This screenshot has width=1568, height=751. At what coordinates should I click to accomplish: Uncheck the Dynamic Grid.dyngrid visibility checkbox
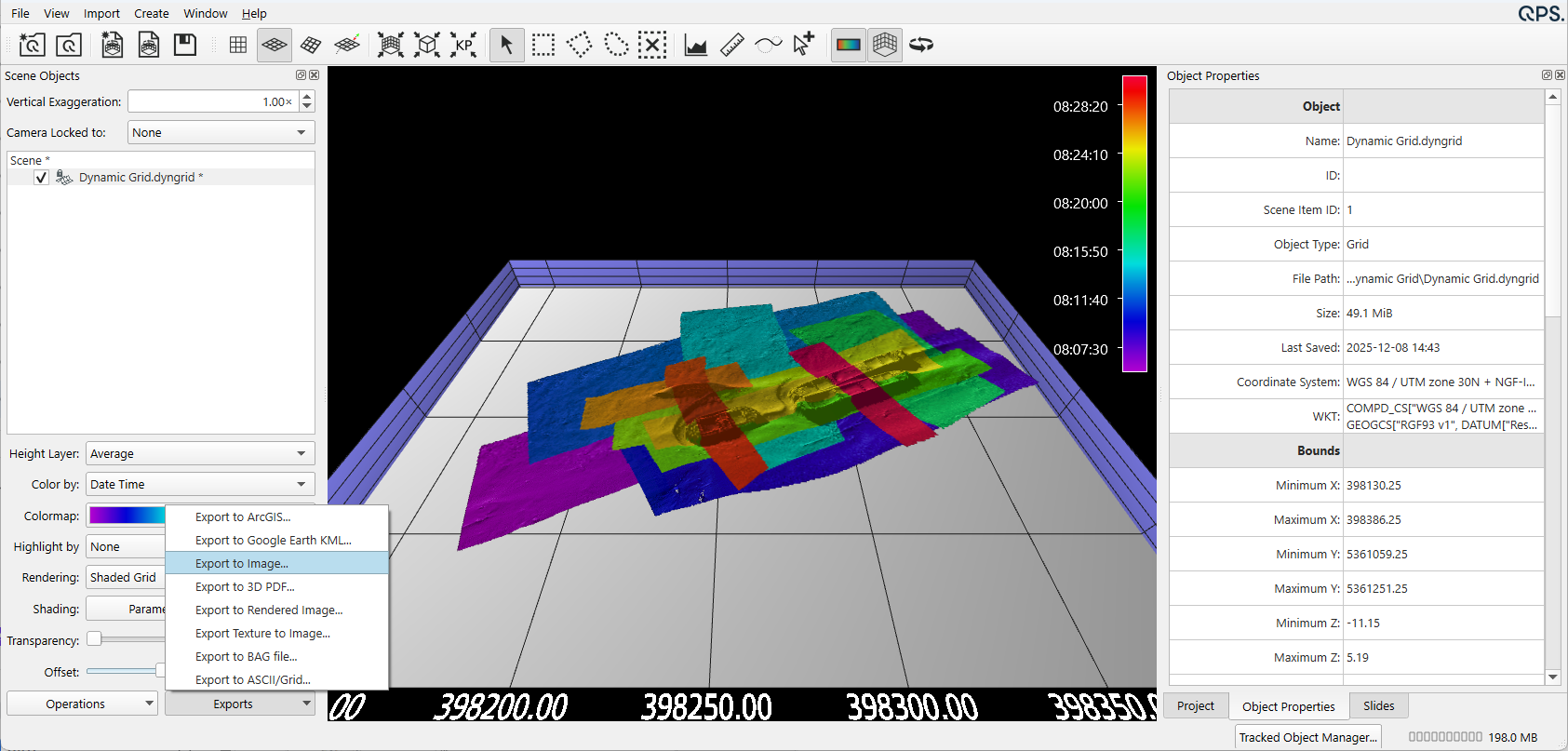(41, 178)
